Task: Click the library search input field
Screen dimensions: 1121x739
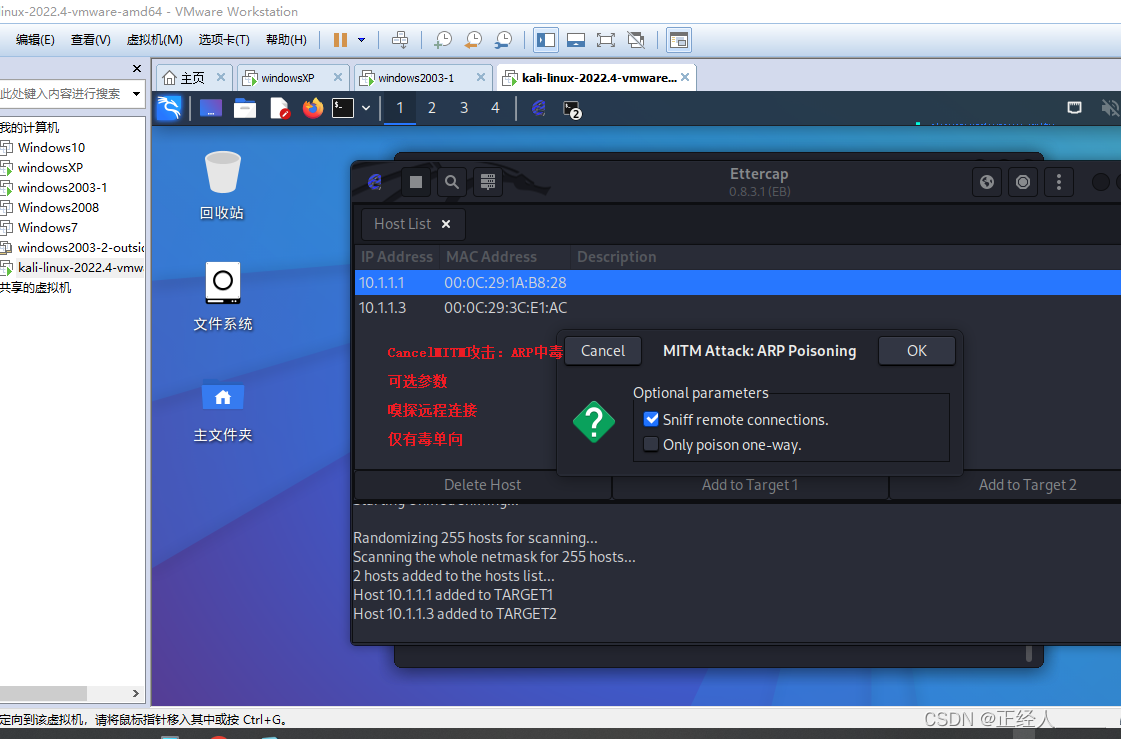Action: pyautogui.click(x=63, y=94)
